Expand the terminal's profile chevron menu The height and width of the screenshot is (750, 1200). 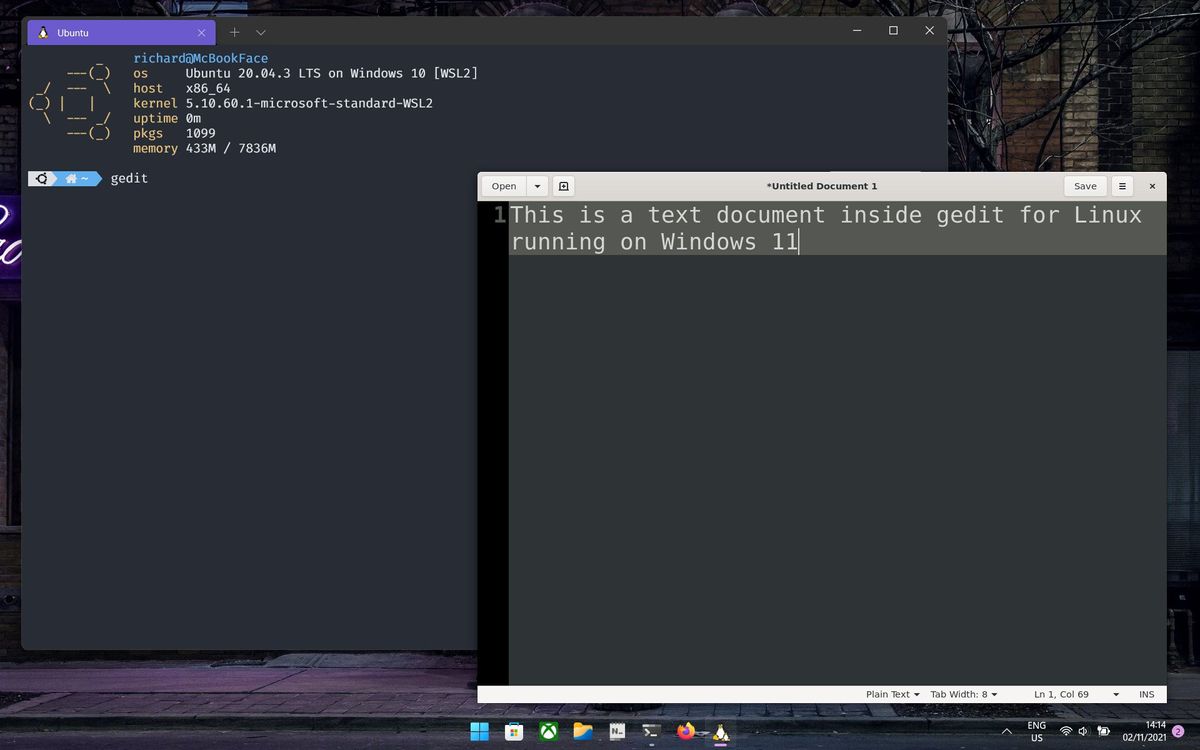[x=260, y=32]
